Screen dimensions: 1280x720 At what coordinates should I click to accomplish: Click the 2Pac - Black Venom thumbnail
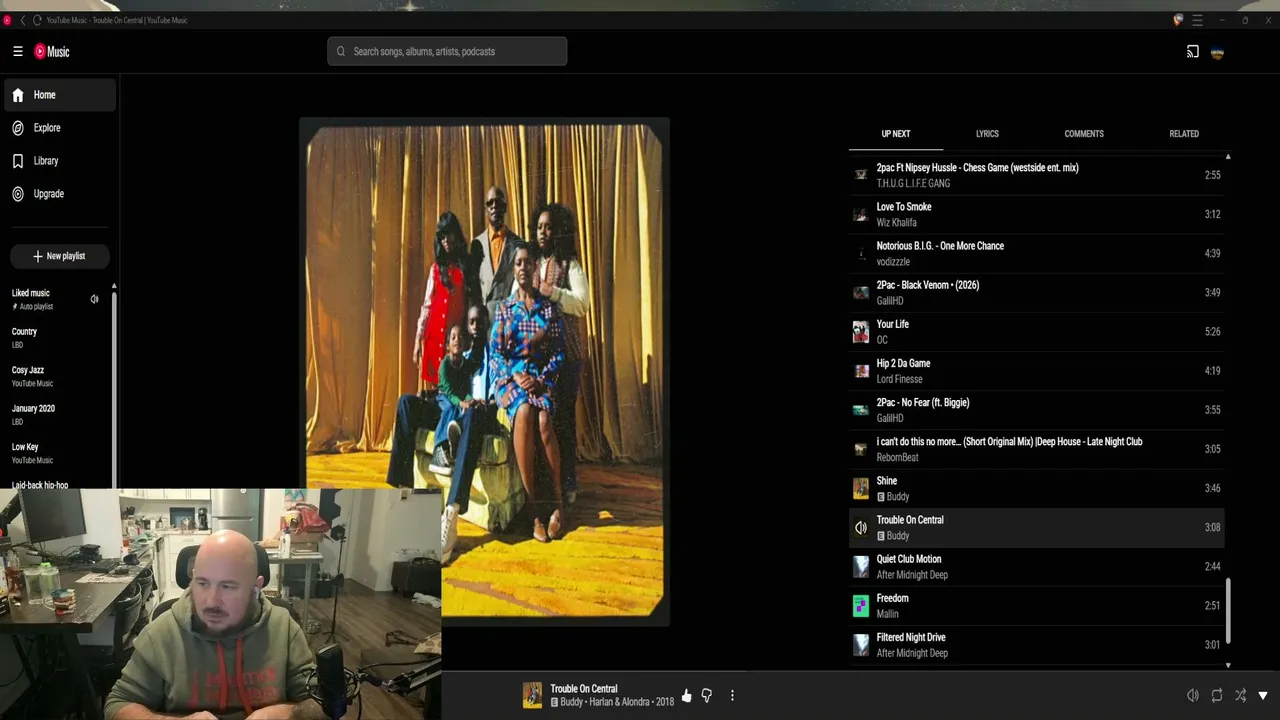click(860, 293)
